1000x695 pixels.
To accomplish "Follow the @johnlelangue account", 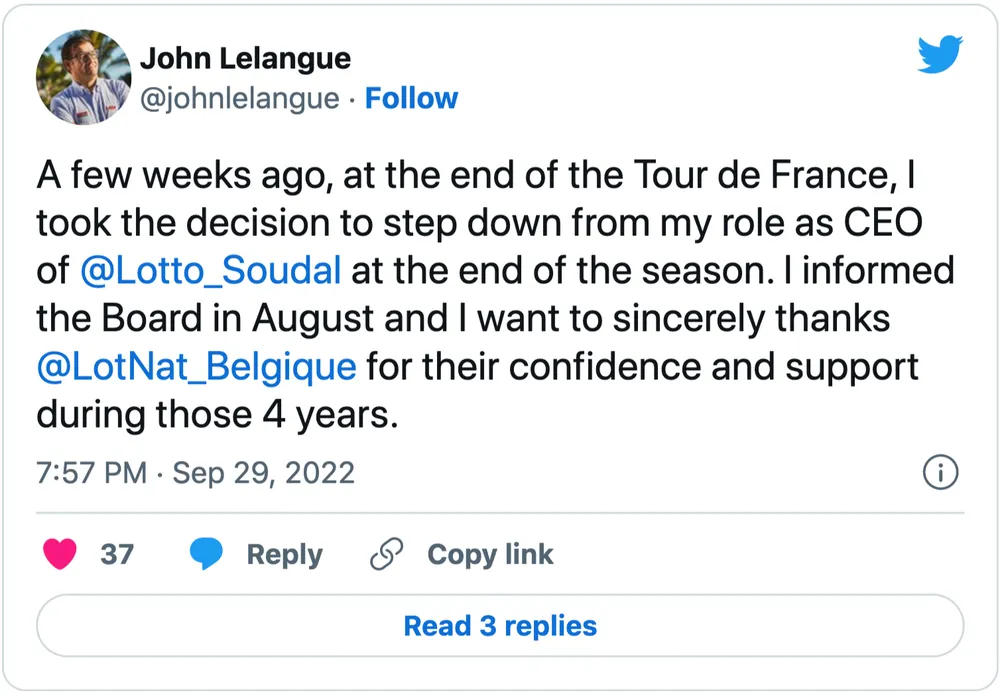I will click(411, 98).
